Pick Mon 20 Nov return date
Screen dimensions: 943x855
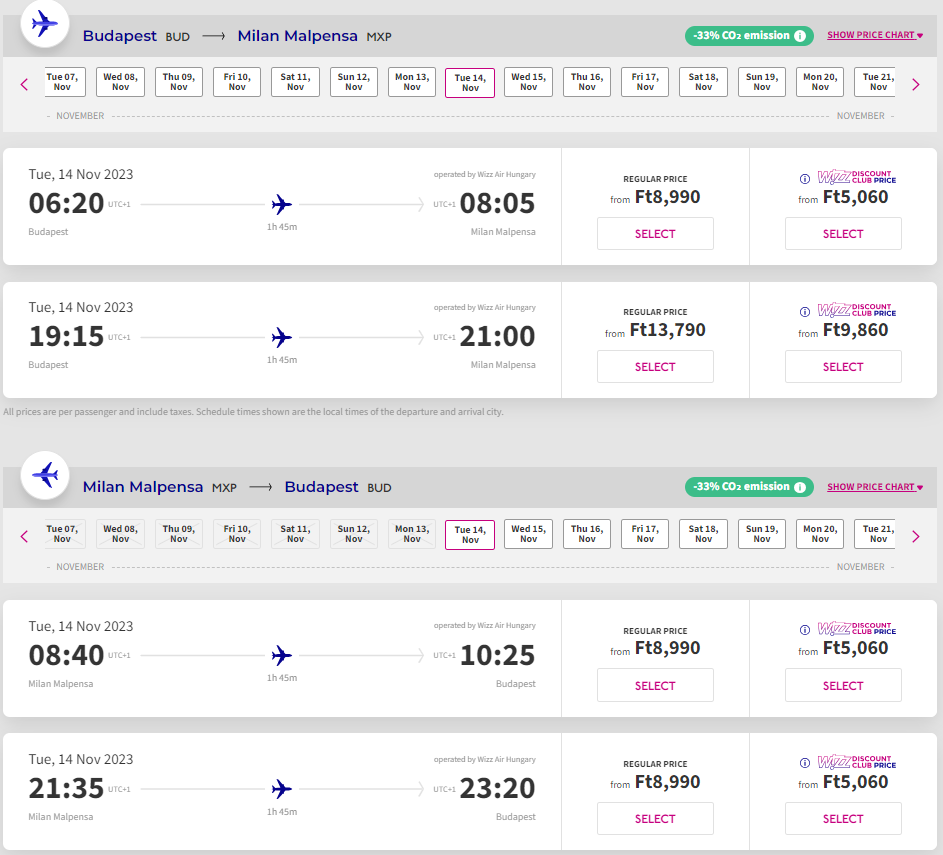pyautogui.click(x=820, y=534)
